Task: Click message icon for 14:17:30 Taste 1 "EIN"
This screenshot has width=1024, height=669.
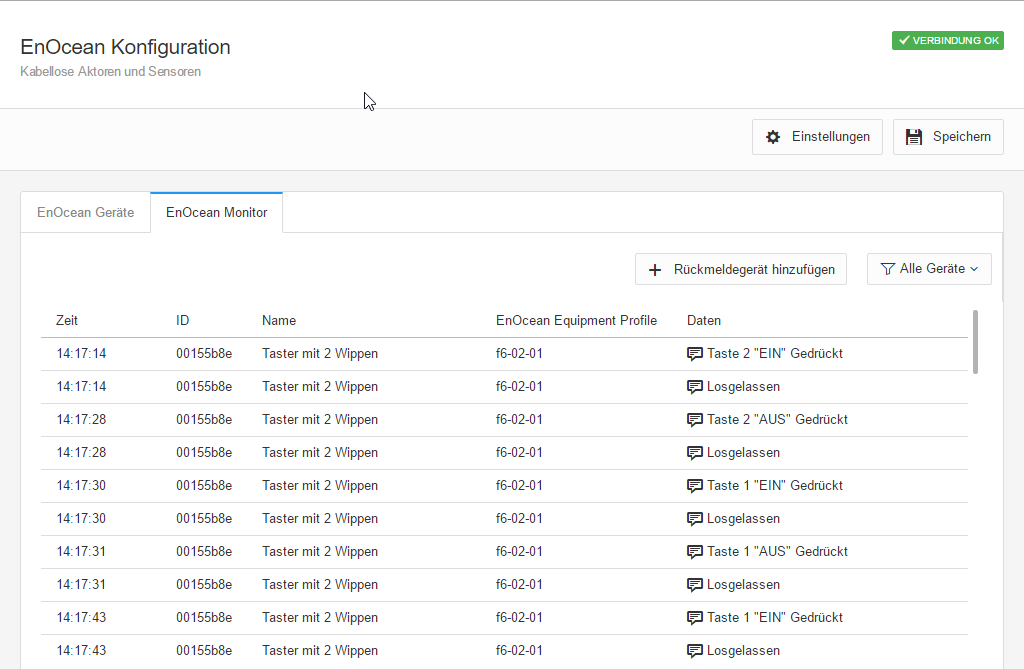Action: [x=695, y=486]
